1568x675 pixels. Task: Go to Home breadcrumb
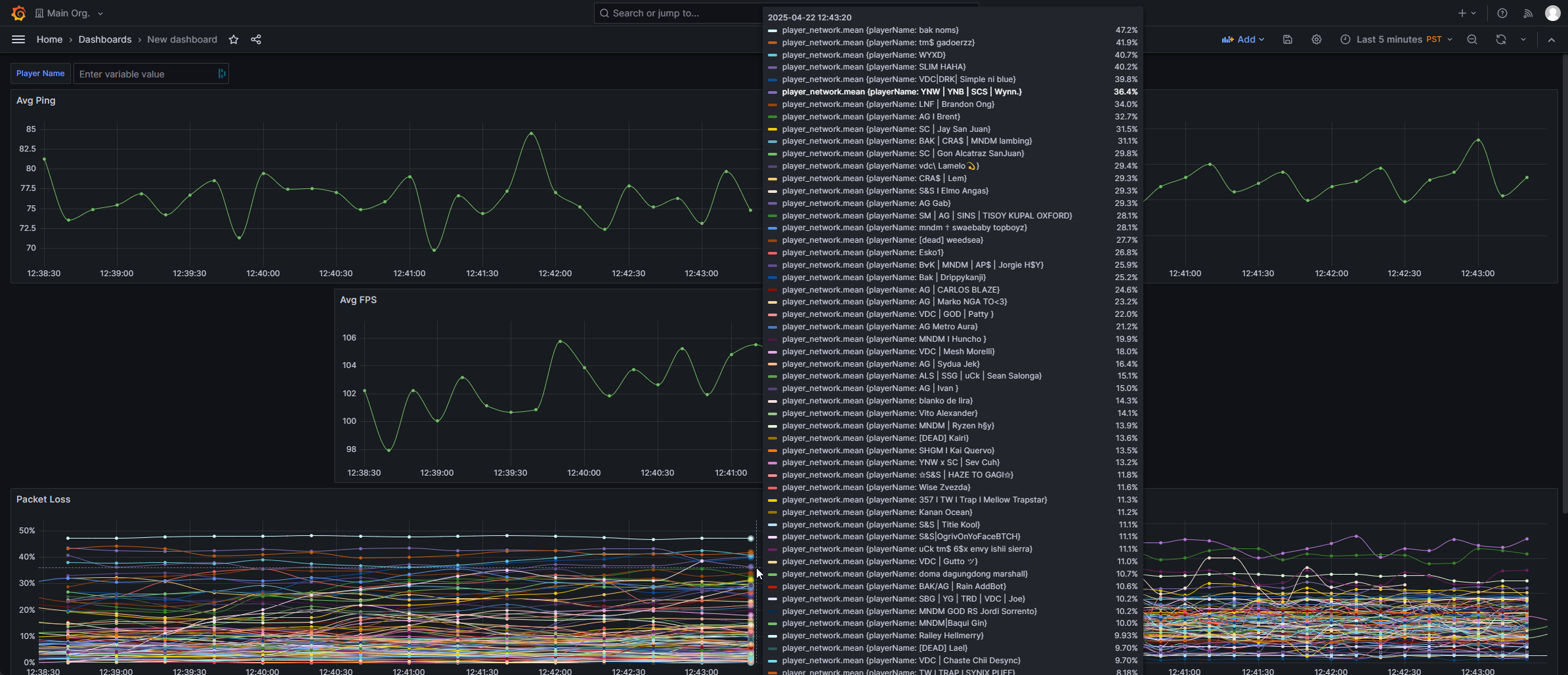point(50,39)
